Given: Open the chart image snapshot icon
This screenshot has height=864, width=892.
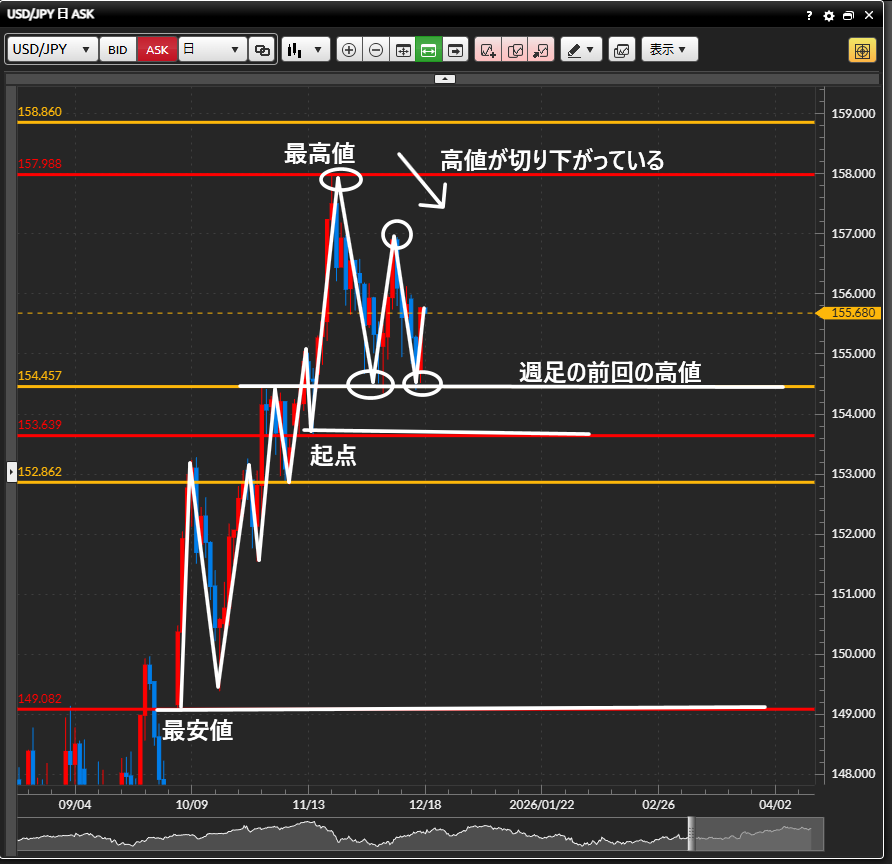Looking at the screenshot, I should tap(621, 50).
